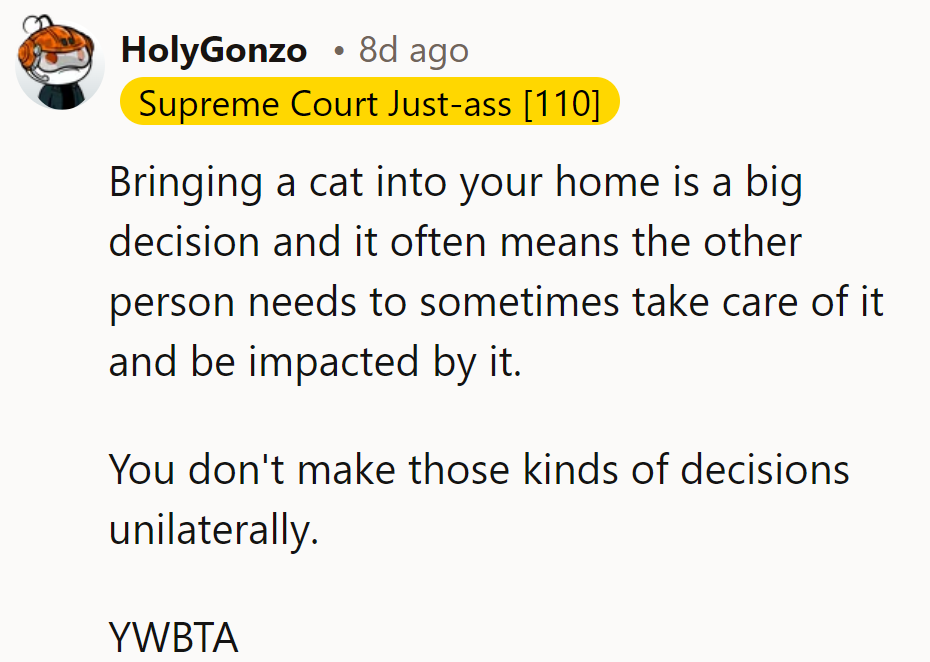This screenshot has height=662, width=930.
Task: Click the dot separator before the timestamp
Action: point(339,51)
